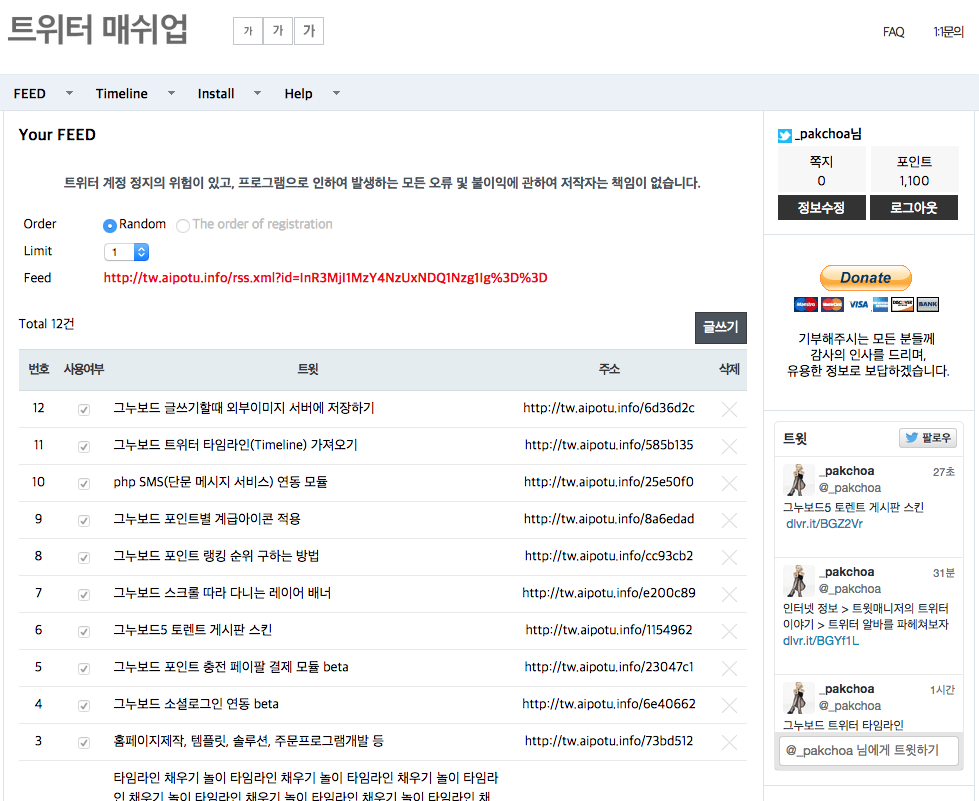Choose The order of registration option
Screen dimensions: 979x801
point(183,225)
